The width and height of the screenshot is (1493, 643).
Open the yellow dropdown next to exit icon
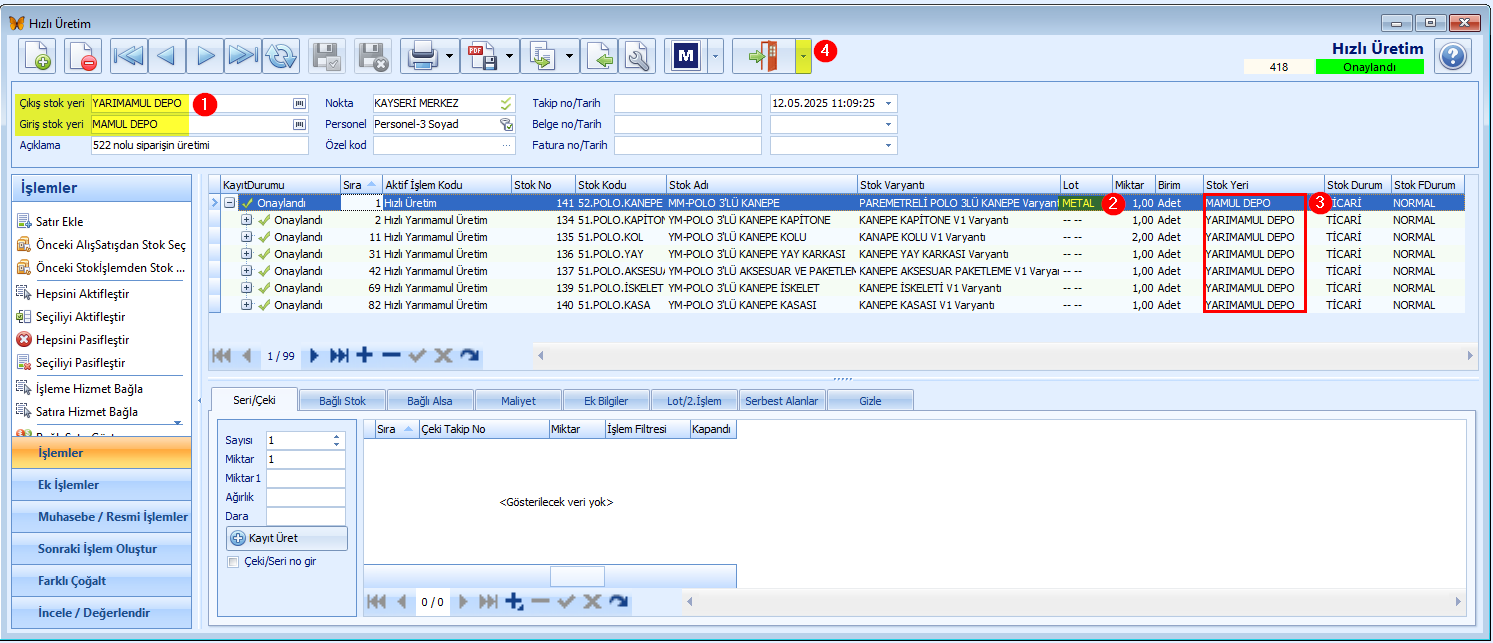click(804, 56)
